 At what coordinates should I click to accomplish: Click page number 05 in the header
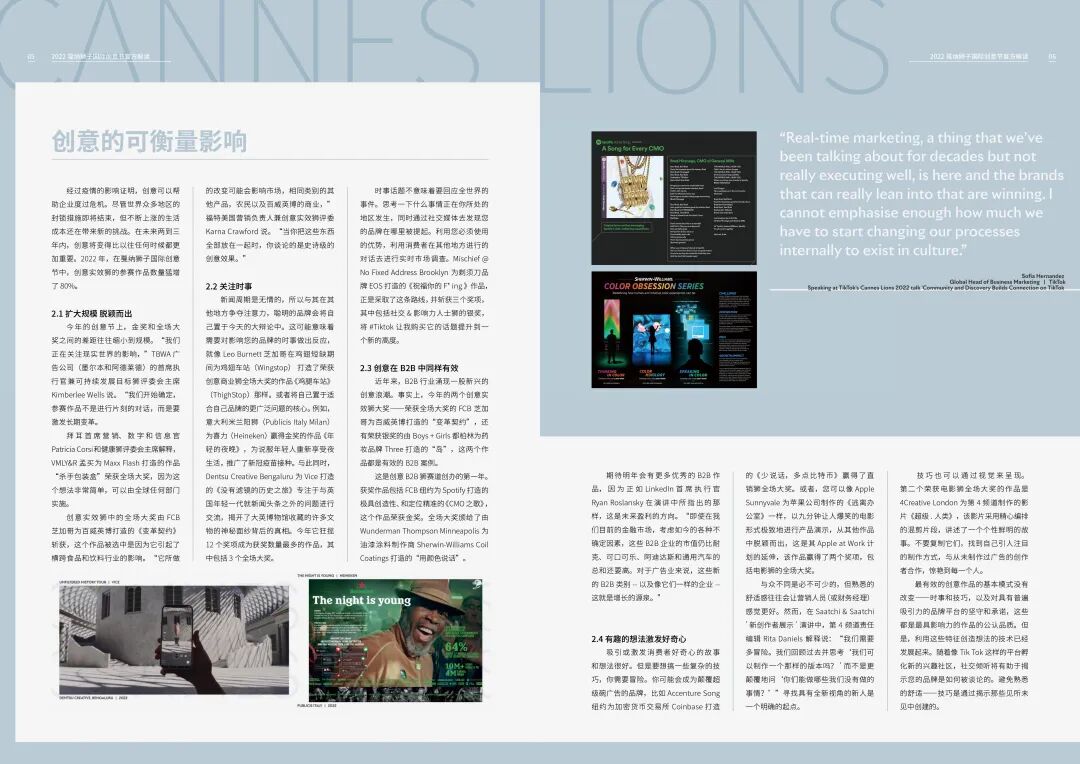[x=30, y=56]
